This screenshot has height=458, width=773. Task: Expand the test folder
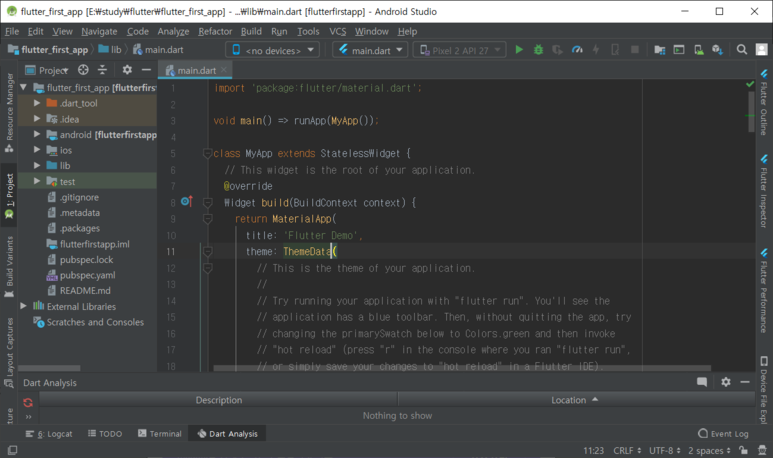37,181
